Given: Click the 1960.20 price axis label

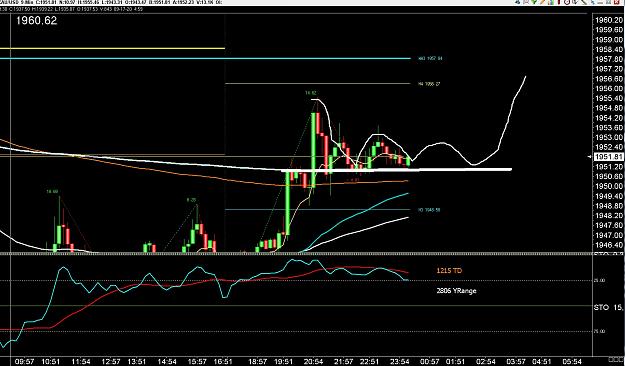Looking at the screenshot, I should [x=608, y=20].
